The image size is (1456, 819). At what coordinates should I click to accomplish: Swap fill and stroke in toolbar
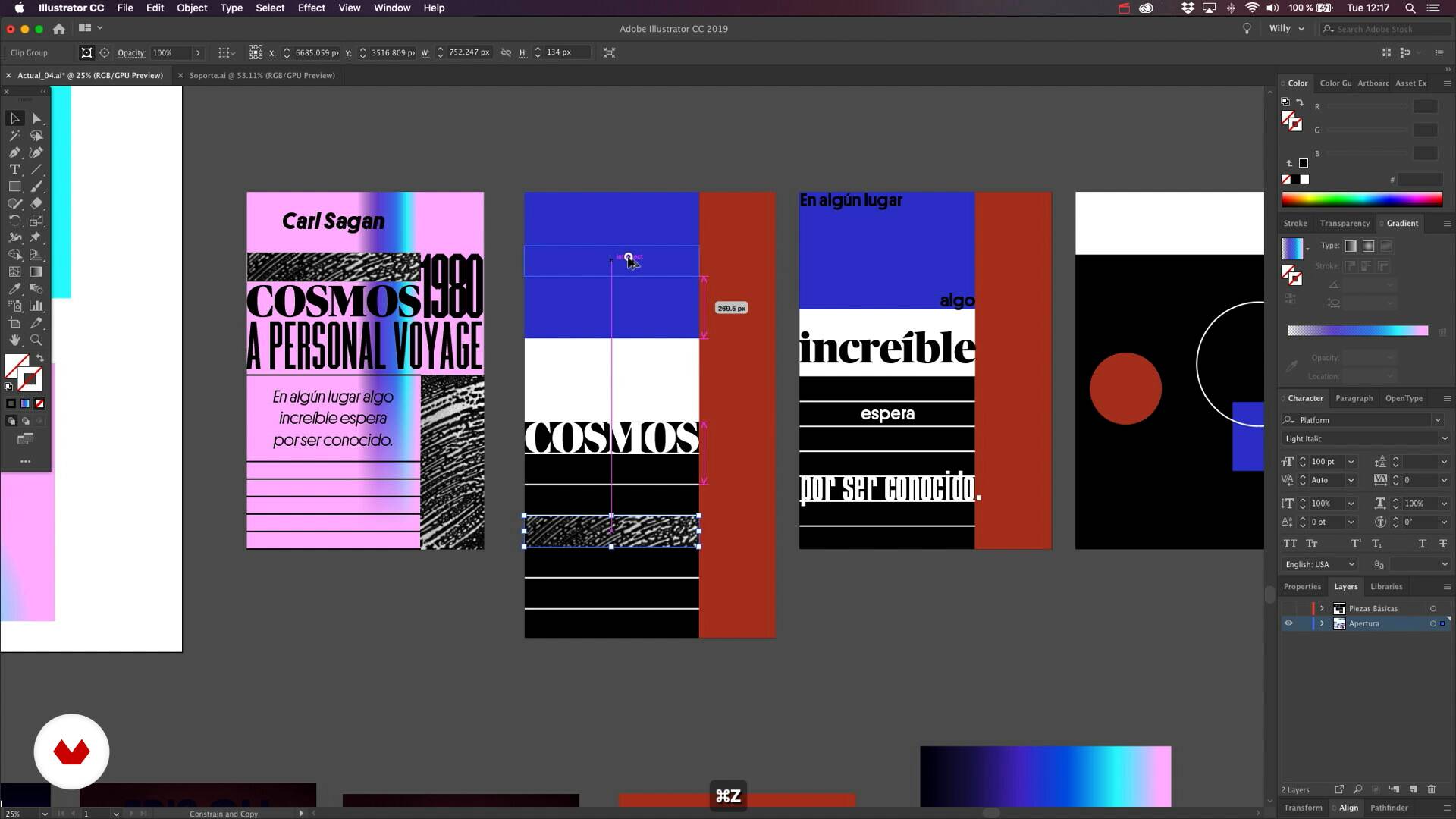40,359
